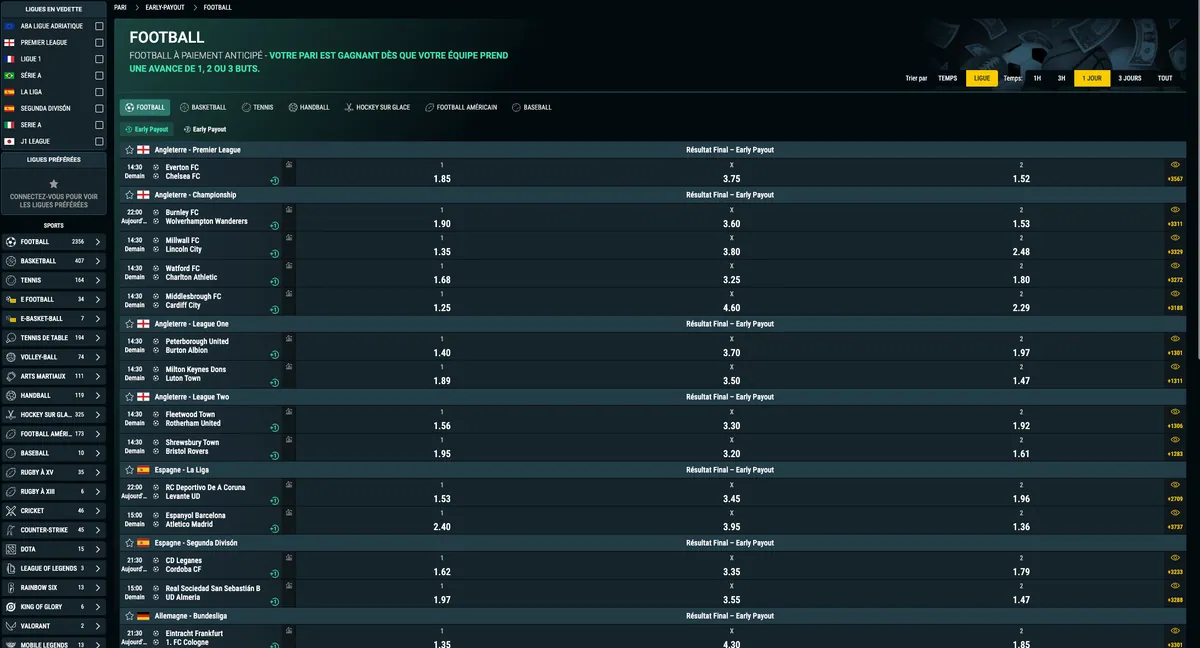
Task: Expand the Tennis sport chevron
Action: click(x=98, y=280)
